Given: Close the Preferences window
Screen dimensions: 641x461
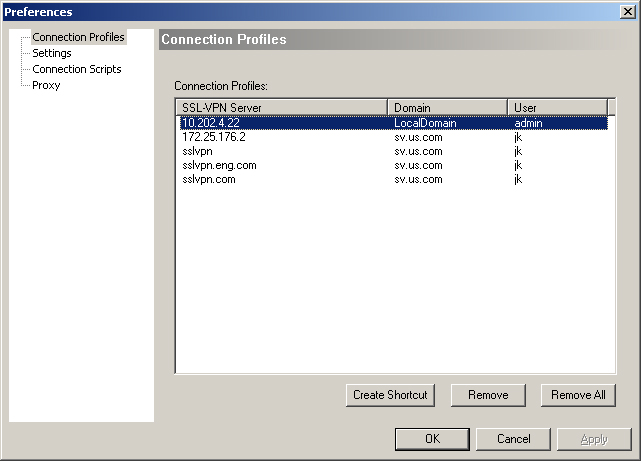Looking at the screenshot, I should (x=627, y=11).
